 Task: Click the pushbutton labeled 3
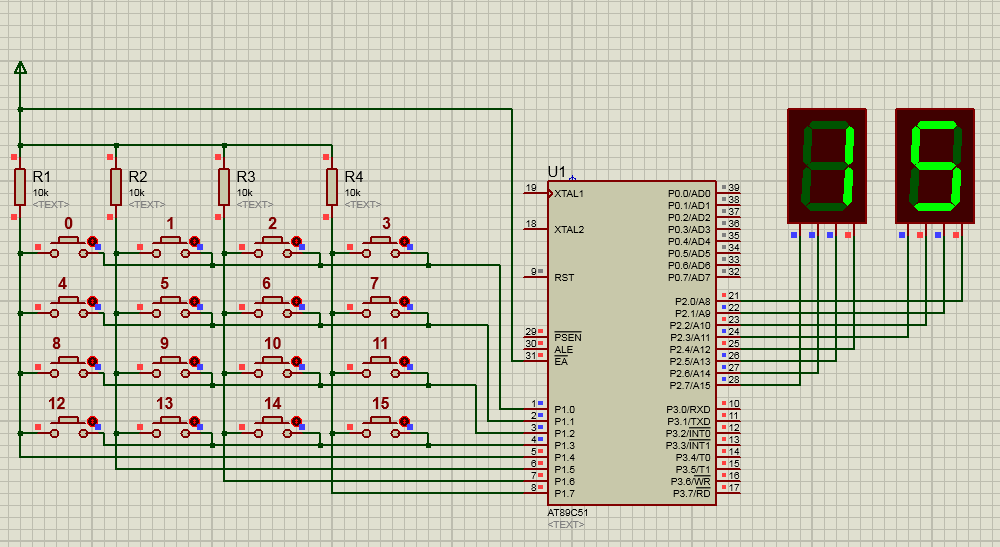[x=381, y=247]
